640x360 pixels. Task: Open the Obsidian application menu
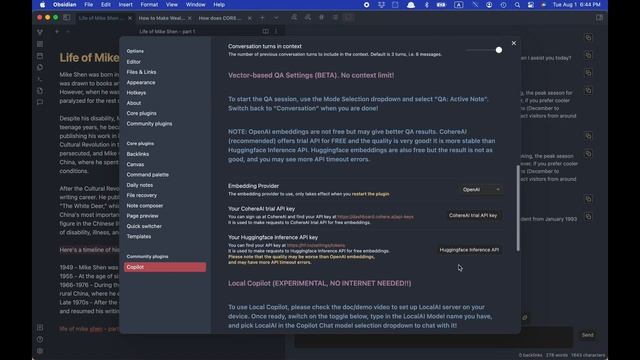pyautogui.click(x=64, y=4)
